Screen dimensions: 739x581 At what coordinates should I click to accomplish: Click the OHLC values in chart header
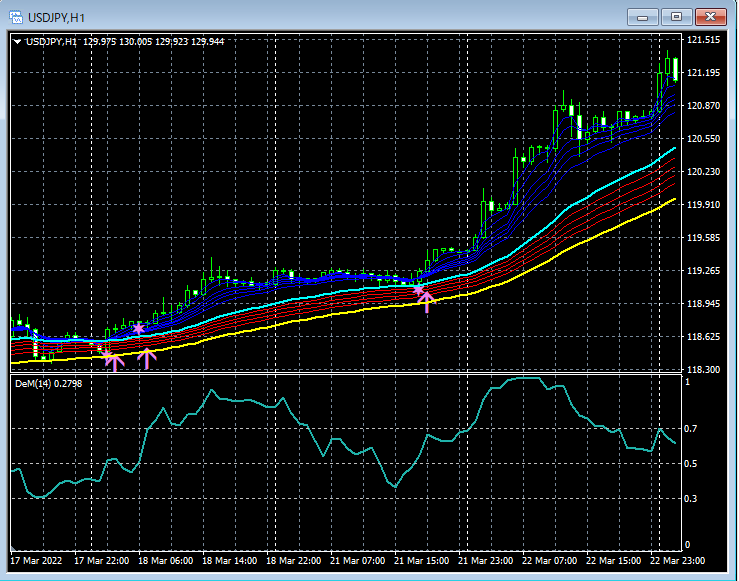tap(154, 41)
